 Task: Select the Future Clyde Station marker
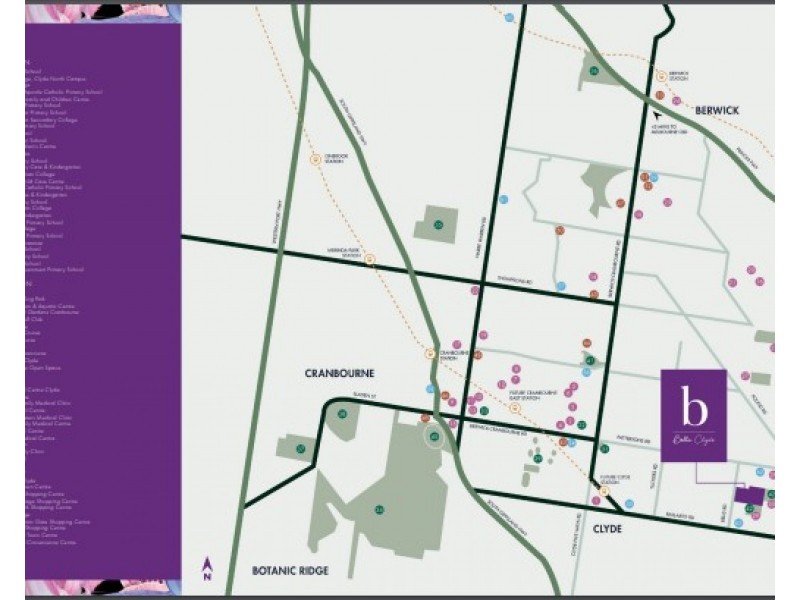[605, 489]
